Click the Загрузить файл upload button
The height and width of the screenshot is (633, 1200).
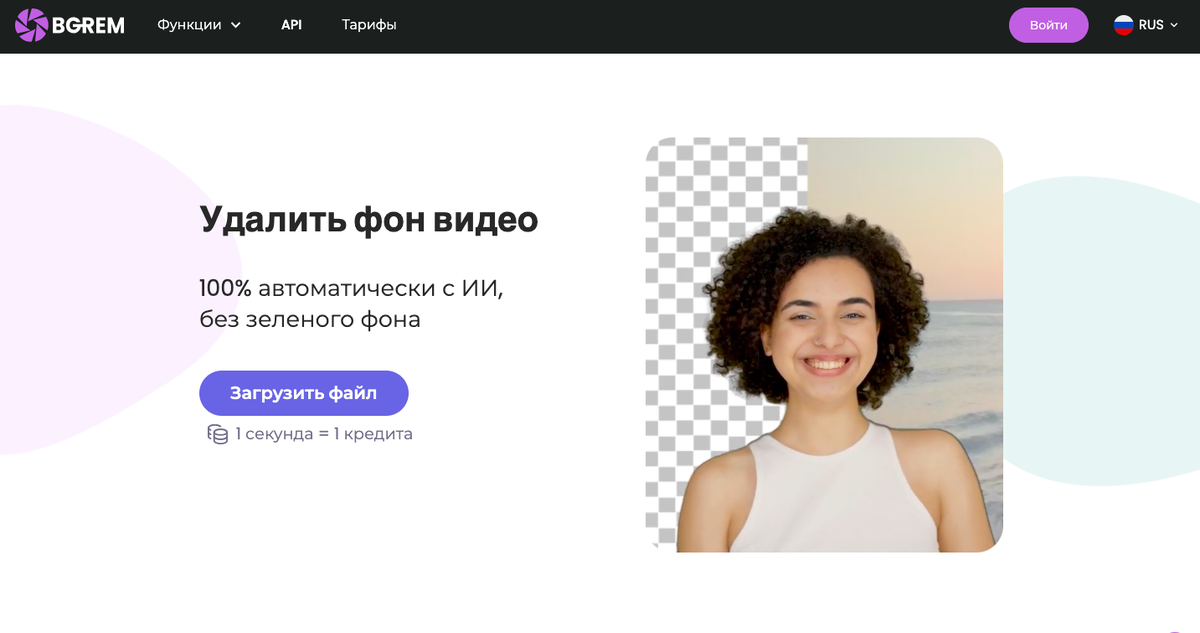coord(303,392)
